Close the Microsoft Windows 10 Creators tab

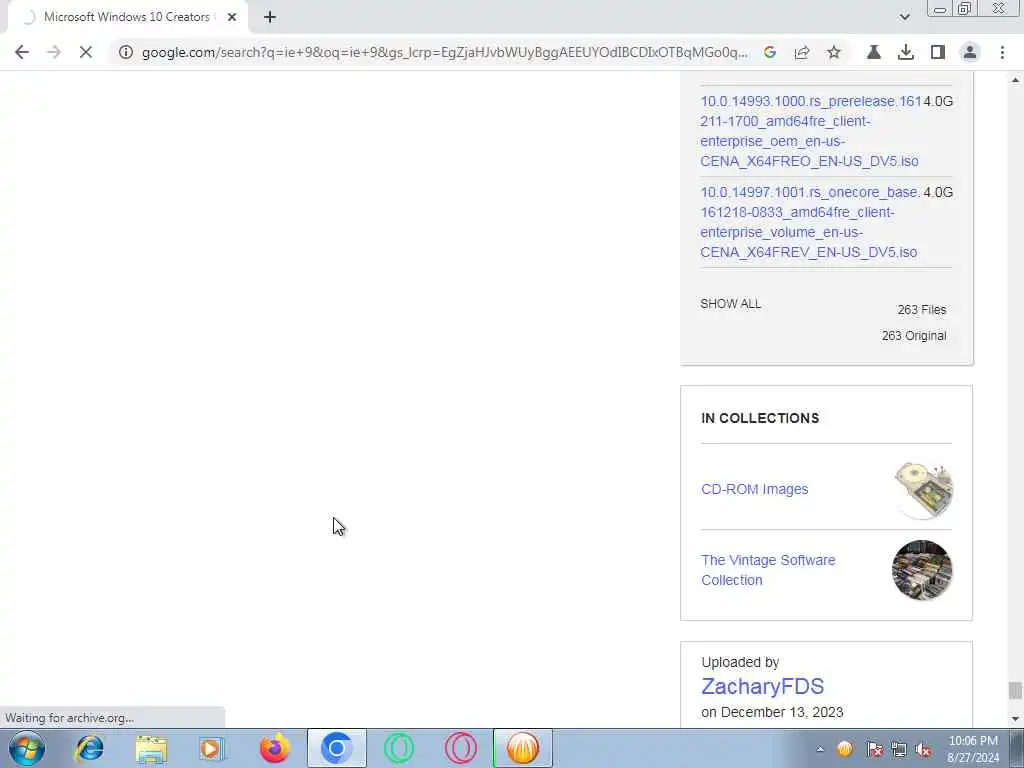click(232, 18)
